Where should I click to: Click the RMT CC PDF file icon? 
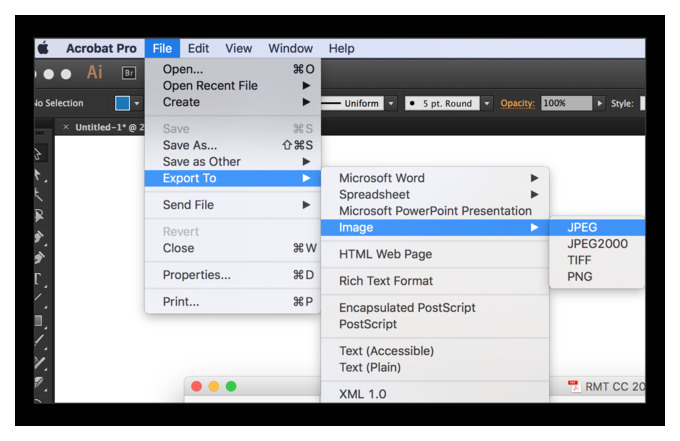pos(574,386)
